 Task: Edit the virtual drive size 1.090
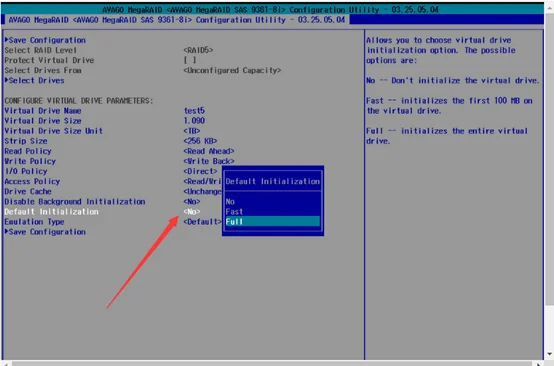194,120
